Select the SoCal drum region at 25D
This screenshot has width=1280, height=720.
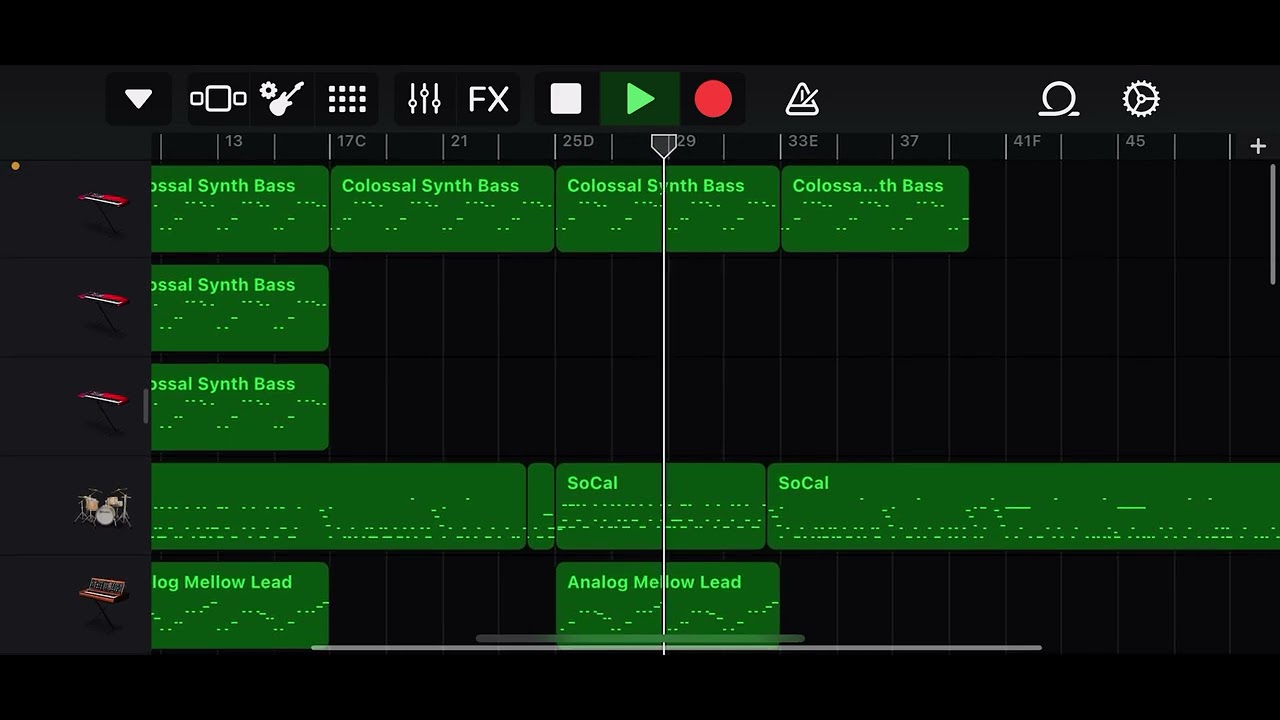pos(660,506)
